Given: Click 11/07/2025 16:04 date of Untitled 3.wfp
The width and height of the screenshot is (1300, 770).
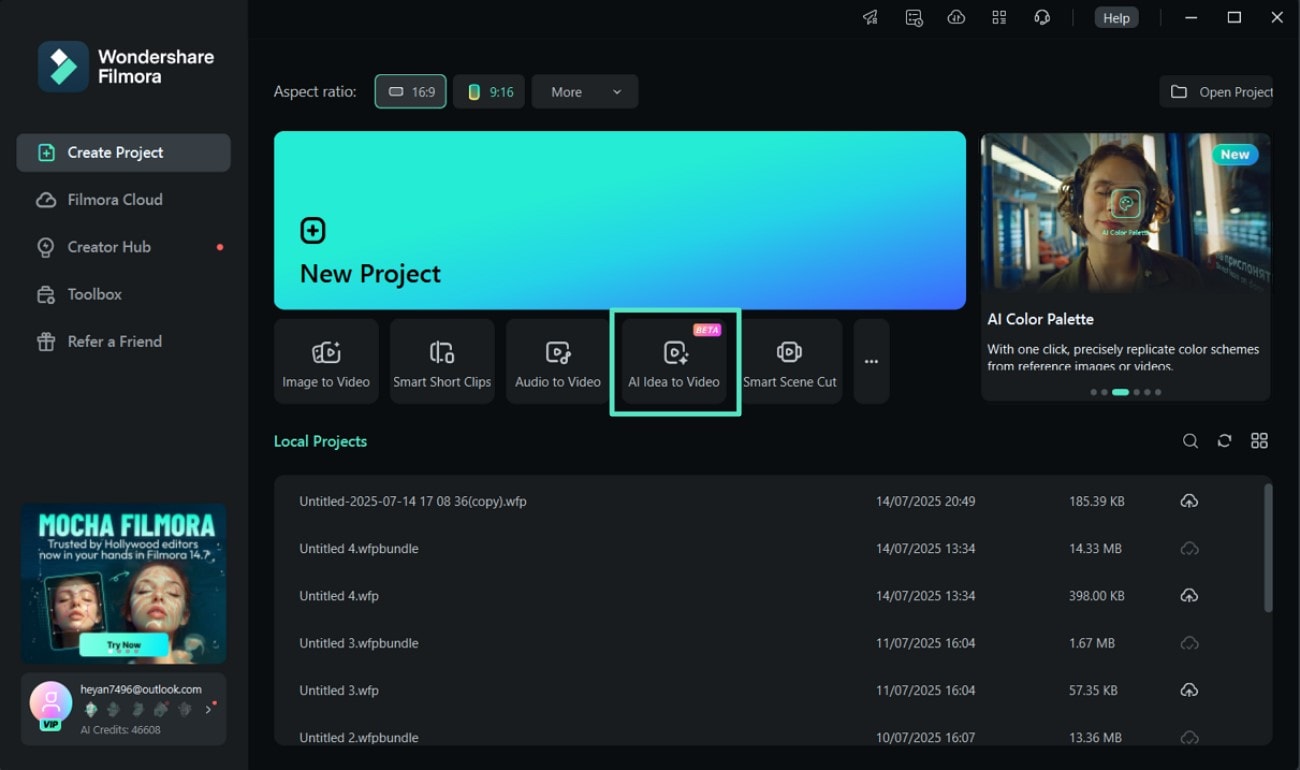Looking at the screenshot, I should [x=926, y=690].
